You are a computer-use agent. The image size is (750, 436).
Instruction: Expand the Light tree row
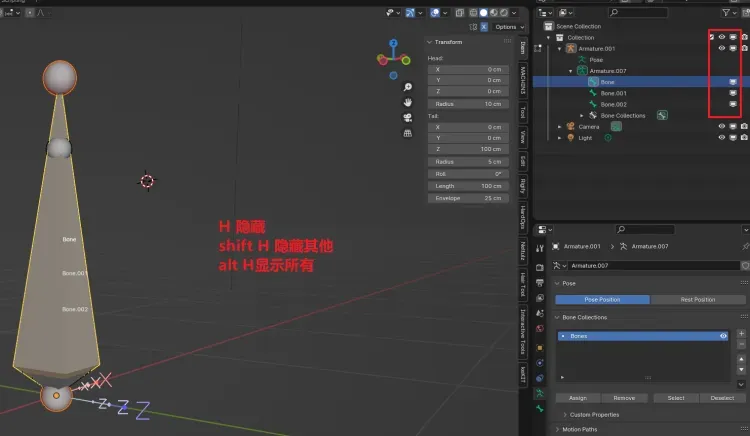click(559, 138)
